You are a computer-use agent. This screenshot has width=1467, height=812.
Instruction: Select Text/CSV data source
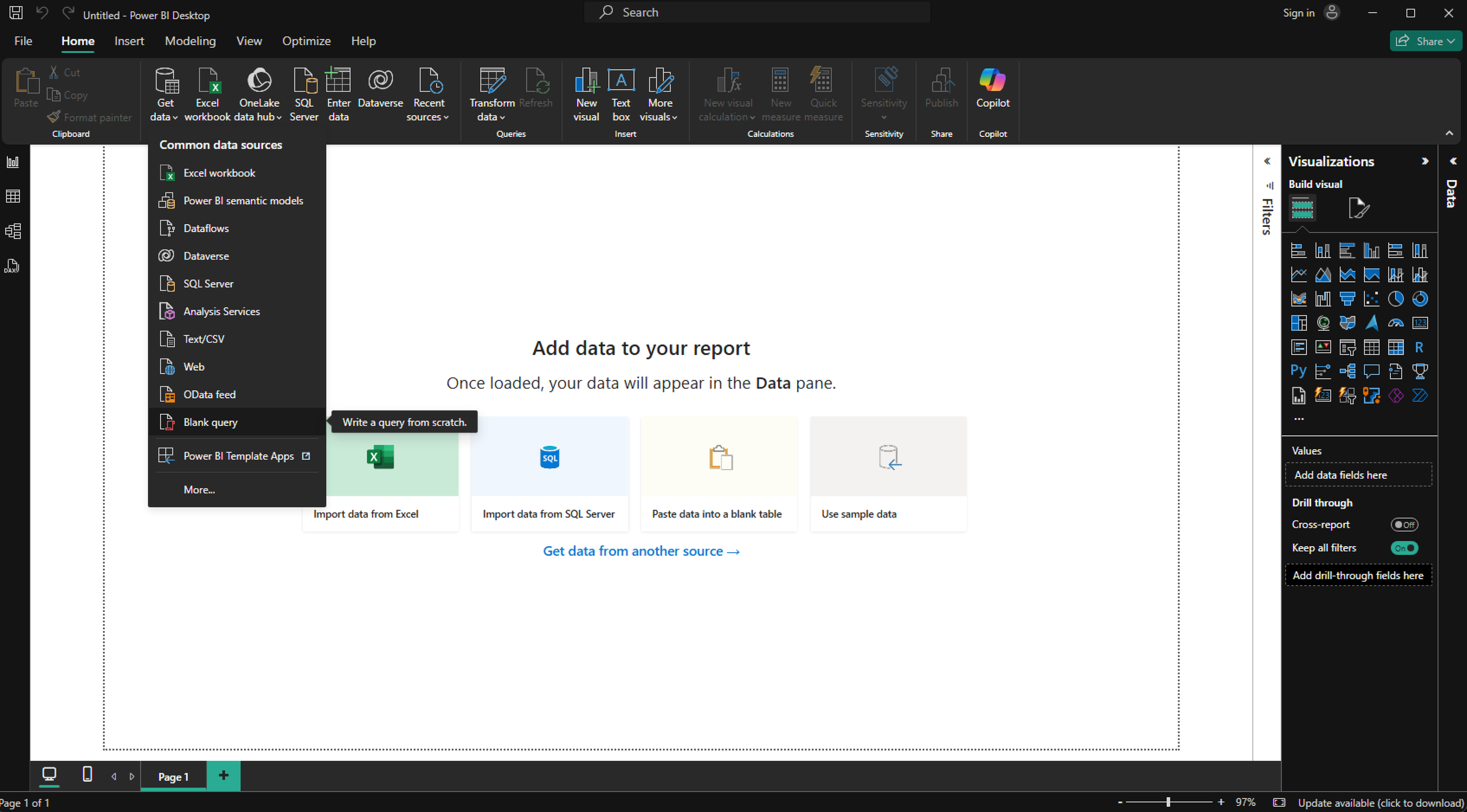[237, 339]
